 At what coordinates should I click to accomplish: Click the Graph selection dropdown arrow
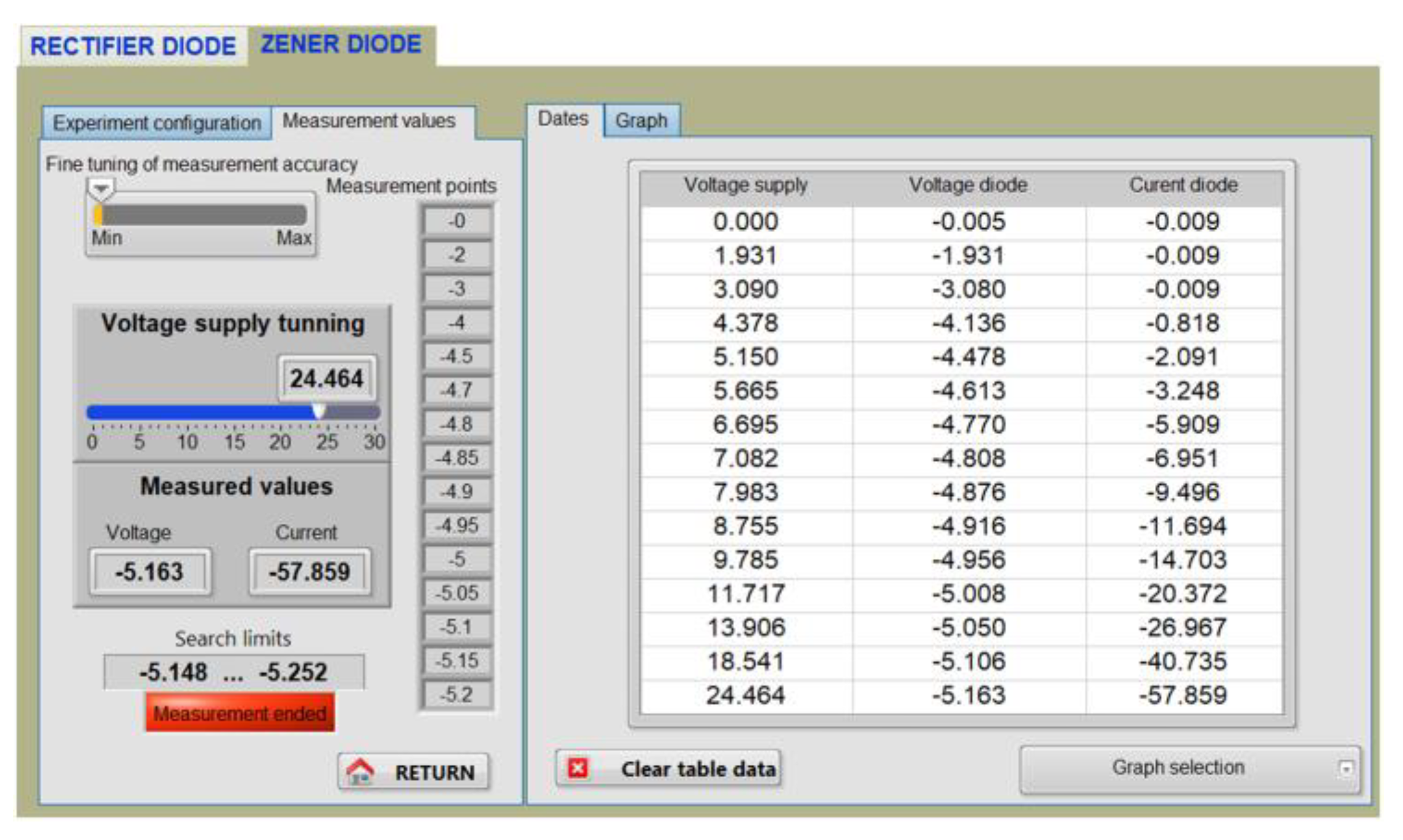(1346, 768)
